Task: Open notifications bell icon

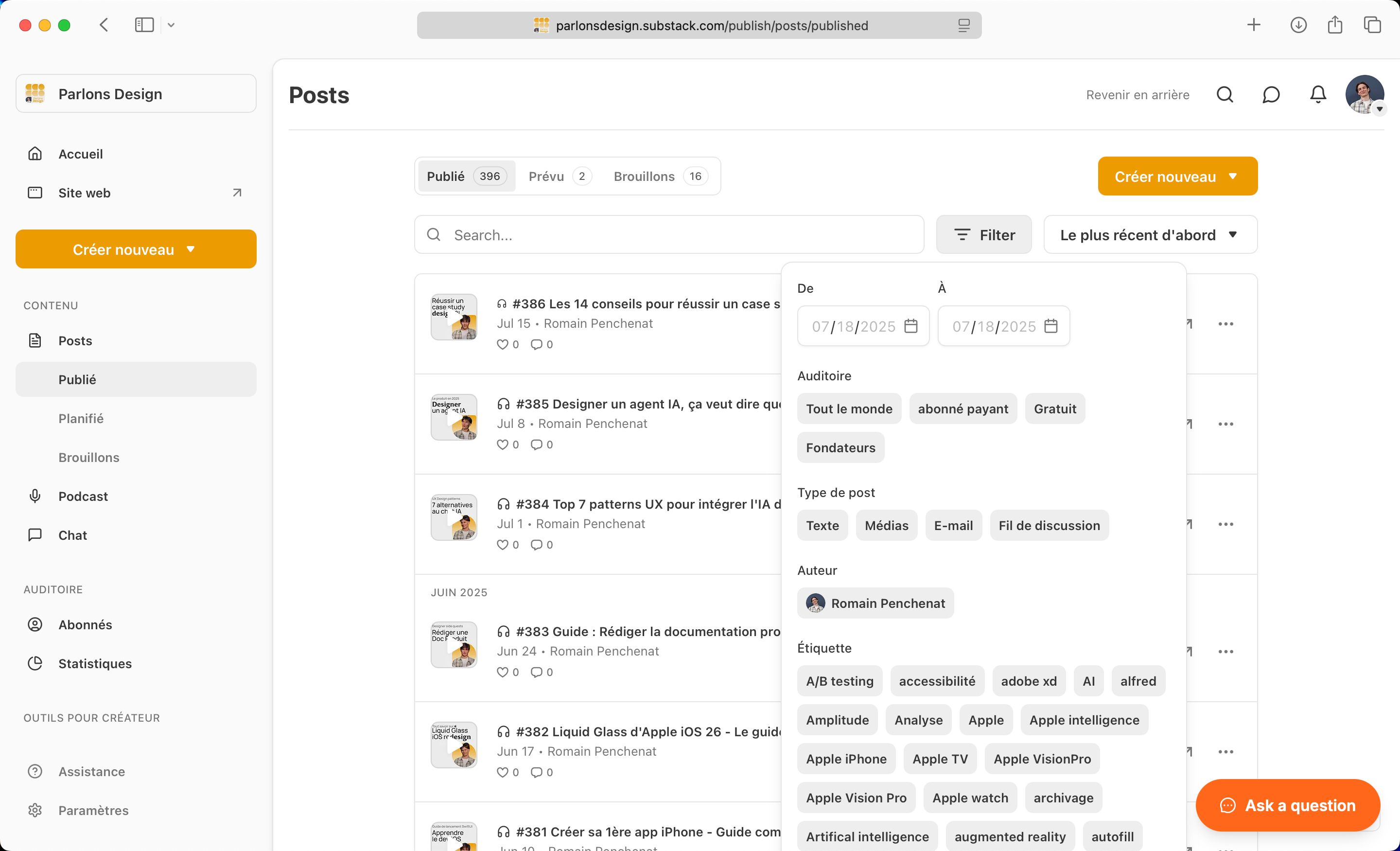Action: pos(1318,94)
